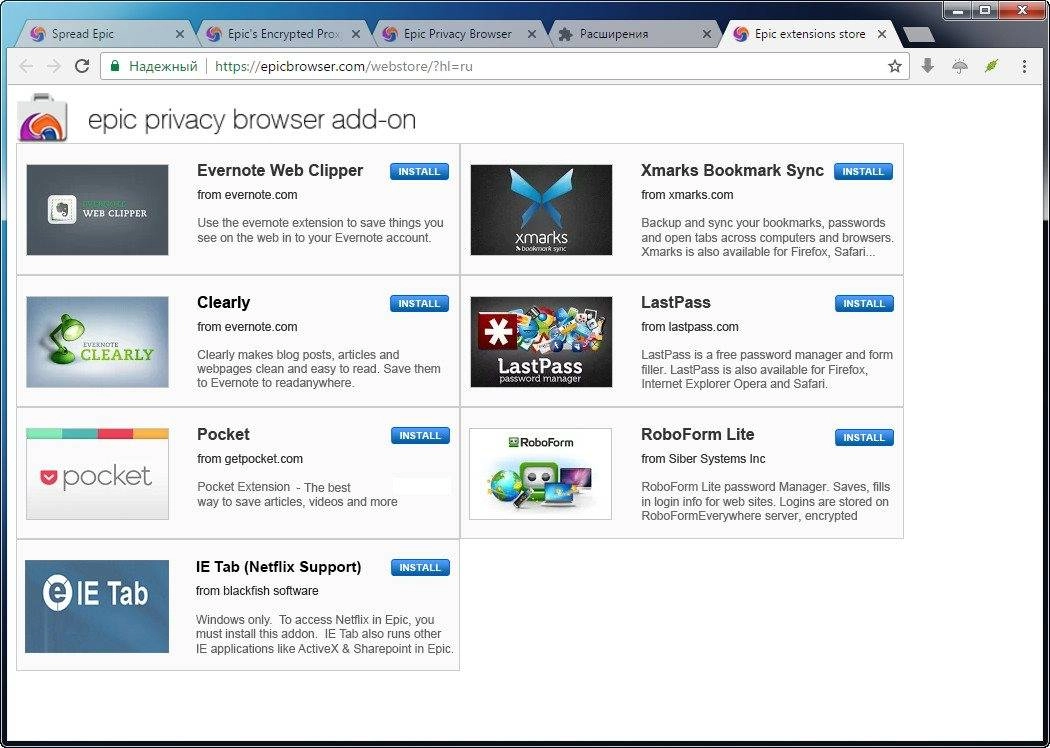The width and height of the screenshot is (1050, 748).
Task: Click the Evernote Clearly lamp thumbnail
Action: (x=97, y=342)
